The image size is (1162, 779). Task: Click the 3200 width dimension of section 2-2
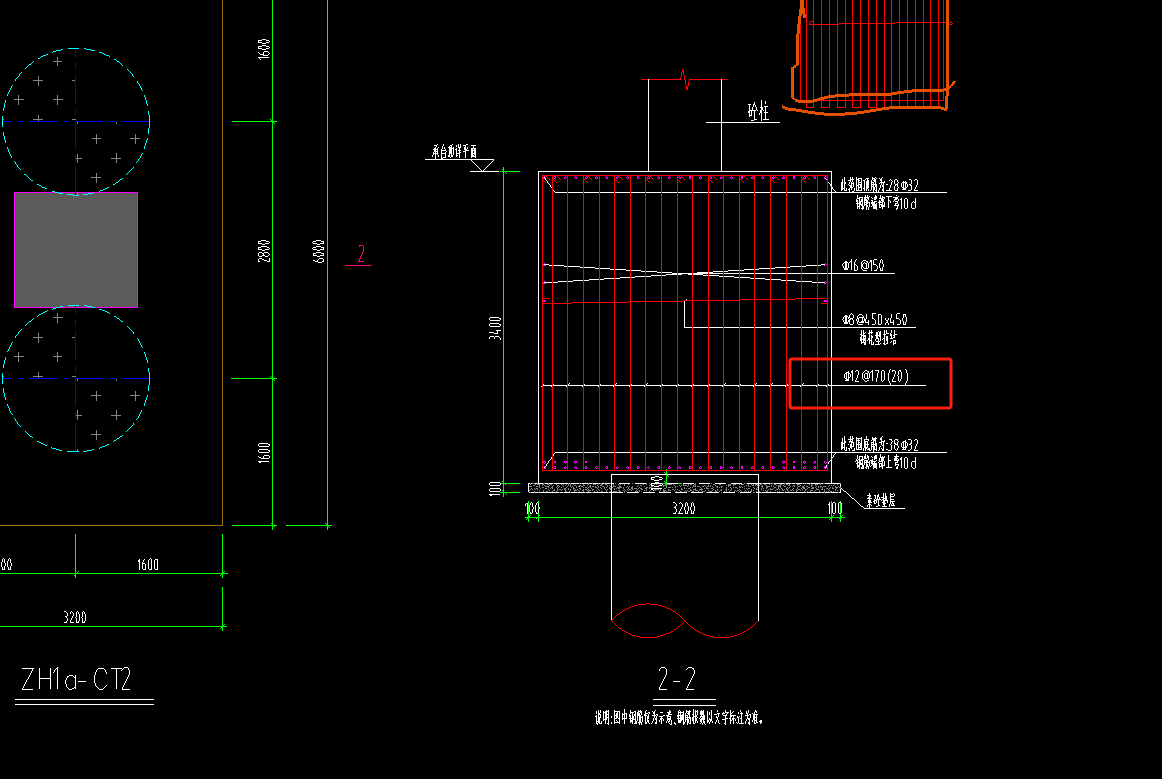(683, 508)
